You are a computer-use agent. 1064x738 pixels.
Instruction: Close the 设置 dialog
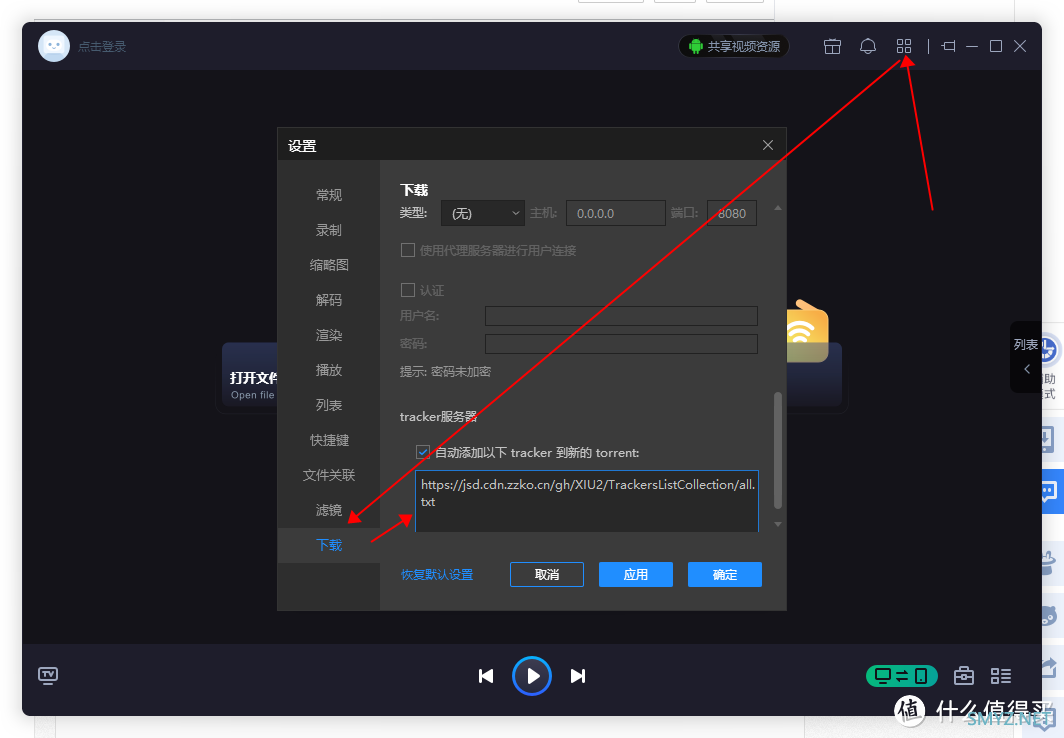pyautogui.click(x=767, y=145)
